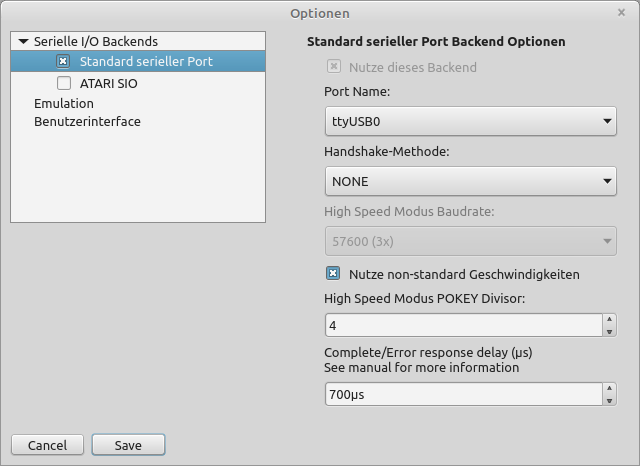Click the High Speed Modus Baudrate combo box
Image resolution: width=640 pixels, height=466 pixels.
[470, 241]
